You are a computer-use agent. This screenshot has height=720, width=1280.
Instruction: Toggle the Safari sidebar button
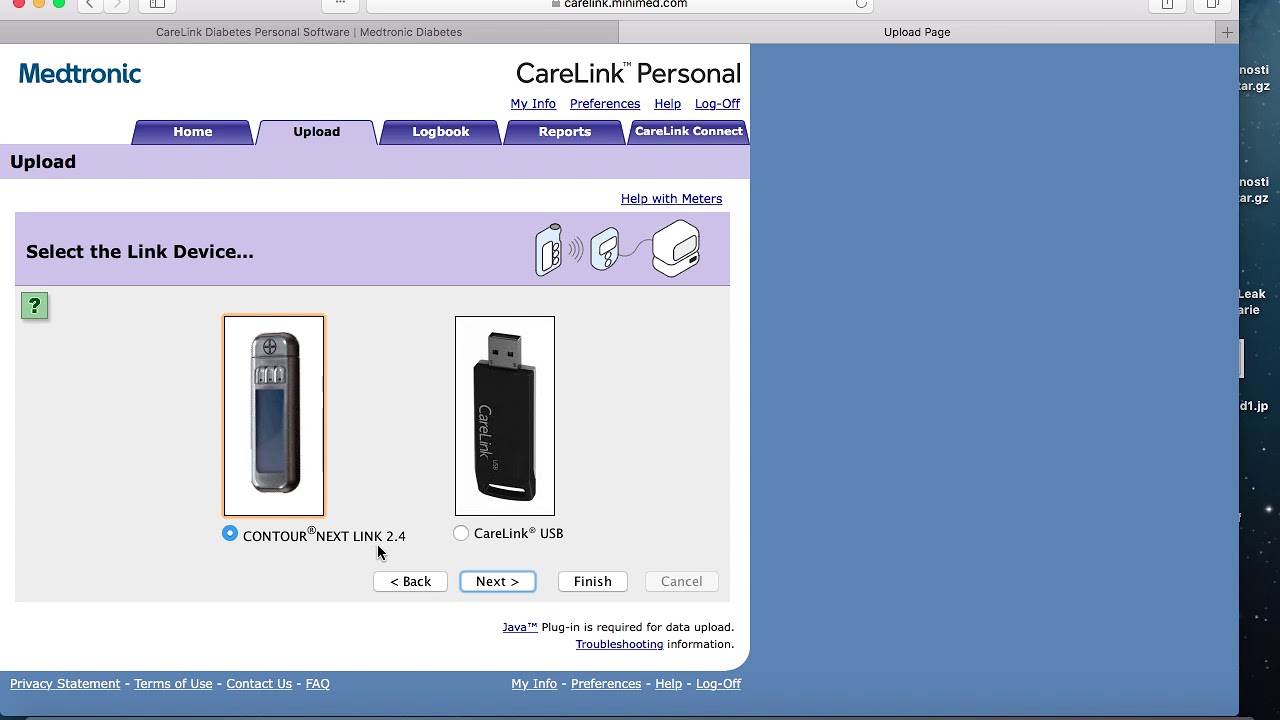point(157,4)
